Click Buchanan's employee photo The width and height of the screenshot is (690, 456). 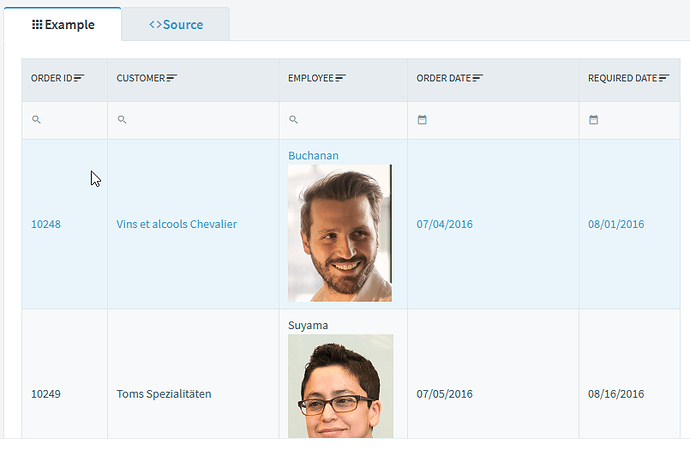click(x=340, y=233)
